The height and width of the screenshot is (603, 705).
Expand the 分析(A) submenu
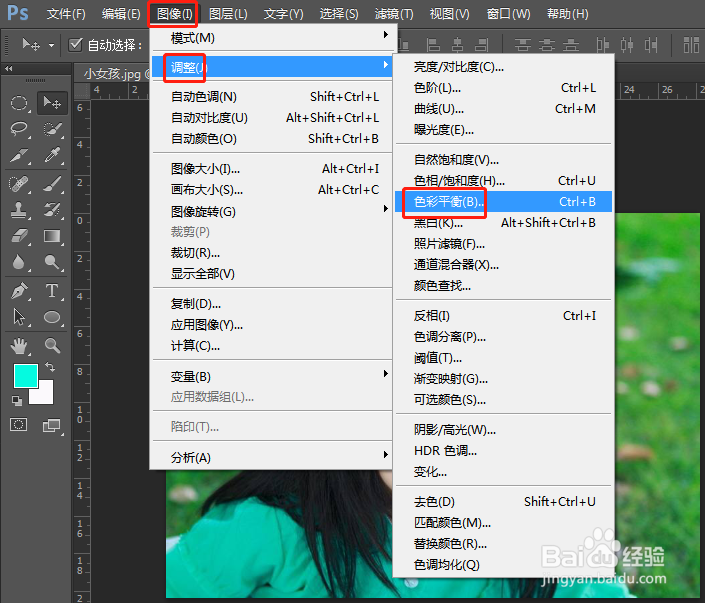(273, 457)
